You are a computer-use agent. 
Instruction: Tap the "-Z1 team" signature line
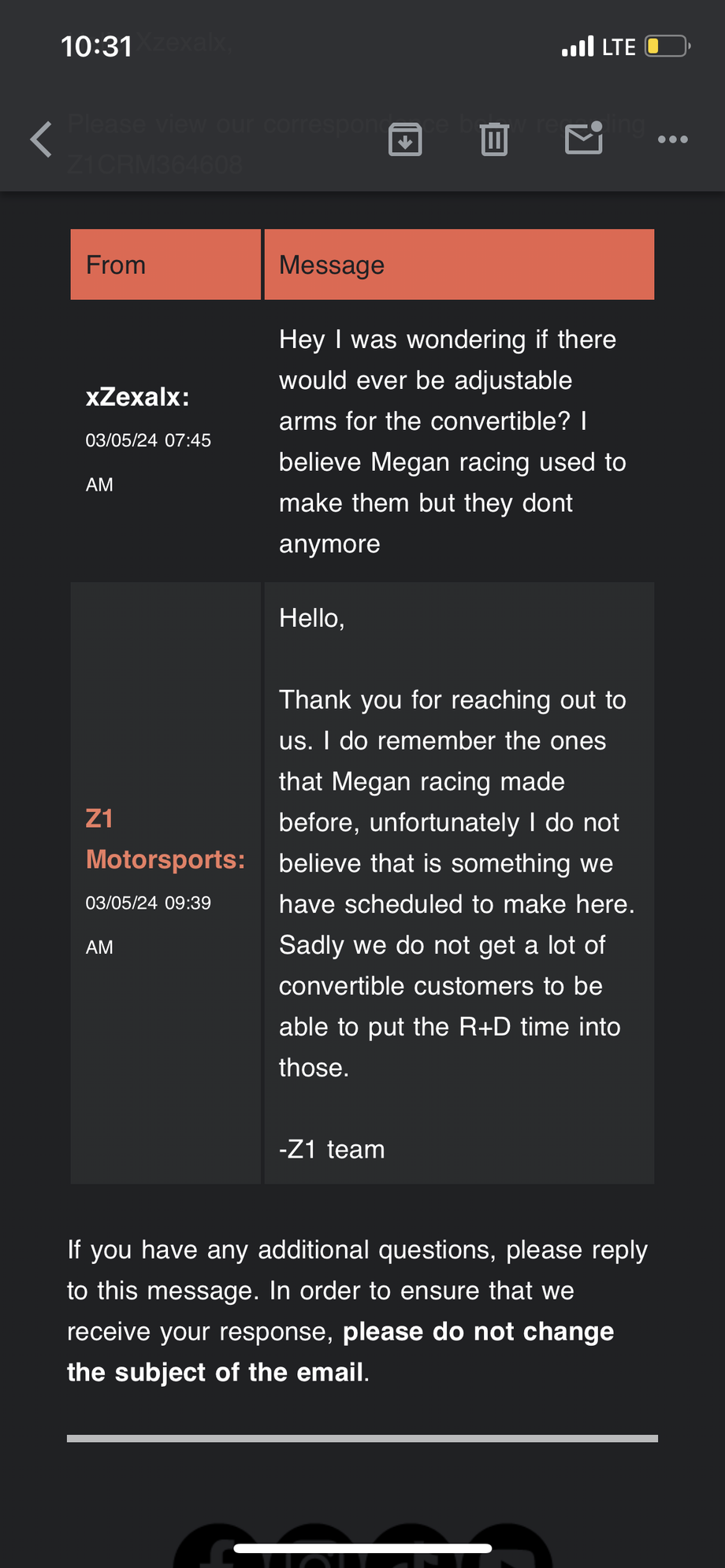[x=332, y=1149]
